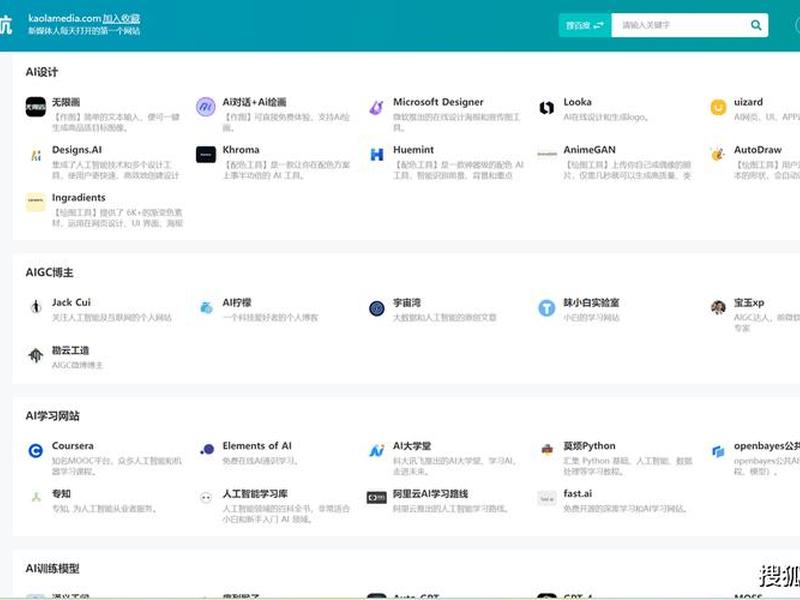Open the Ai对话+Ai绘画 purple round icon
800x600 pixels.
click(x=206, y=107)
